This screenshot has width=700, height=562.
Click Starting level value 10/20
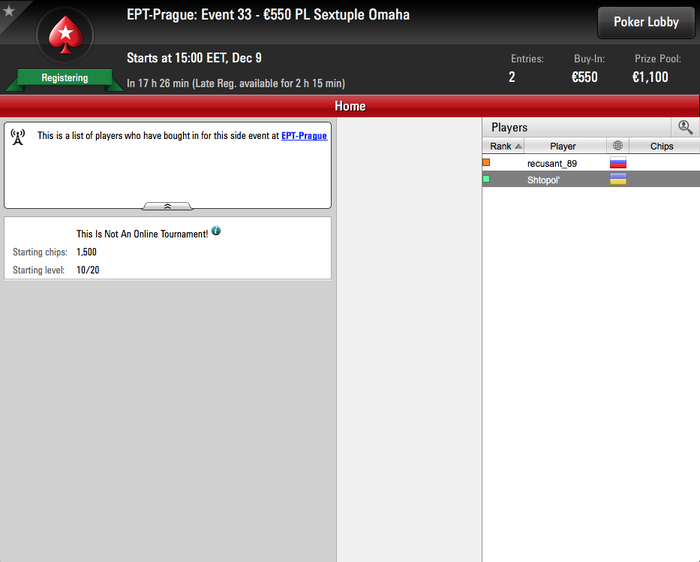coord(88,270)
